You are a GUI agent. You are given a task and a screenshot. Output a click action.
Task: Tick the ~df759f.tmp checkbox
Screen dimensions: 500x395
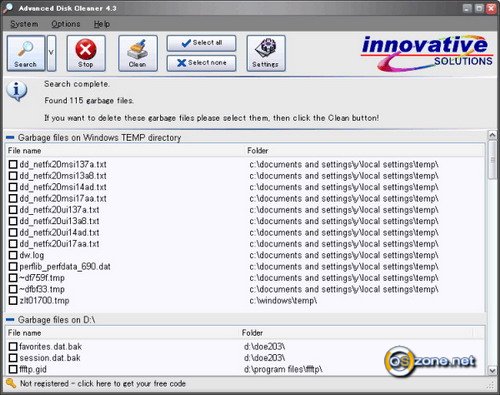pyautogui.click(x=13, y=278)
